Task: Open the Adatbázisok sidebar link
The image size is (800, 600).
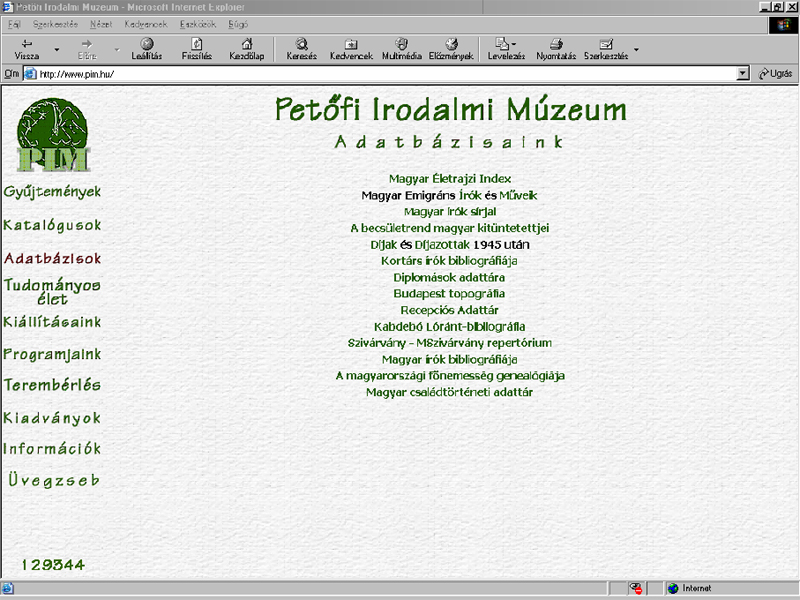Action: click(52, 258)
